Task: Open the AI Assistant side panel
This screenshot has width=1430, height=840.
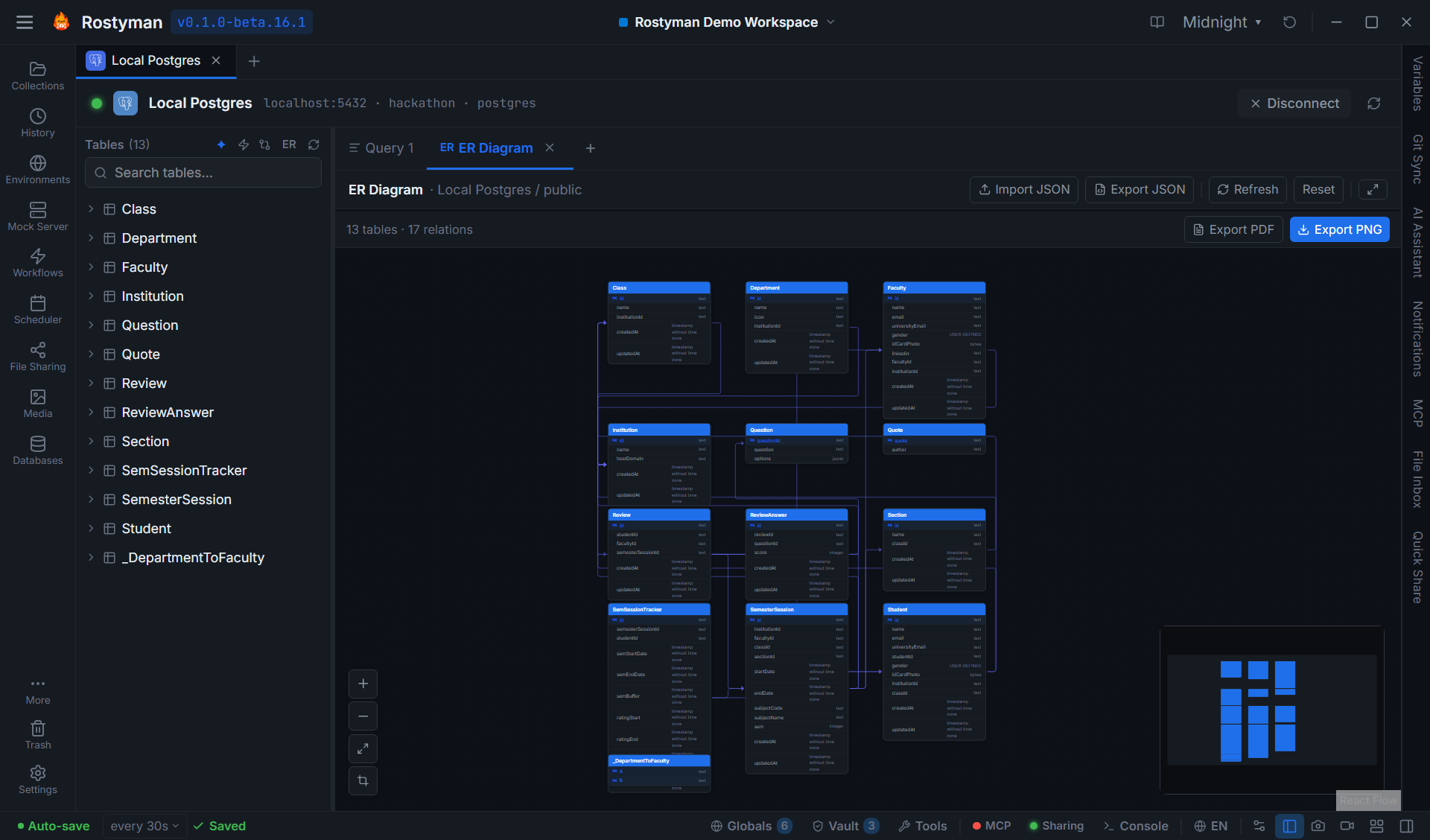Action: (x=1417, y=243)
